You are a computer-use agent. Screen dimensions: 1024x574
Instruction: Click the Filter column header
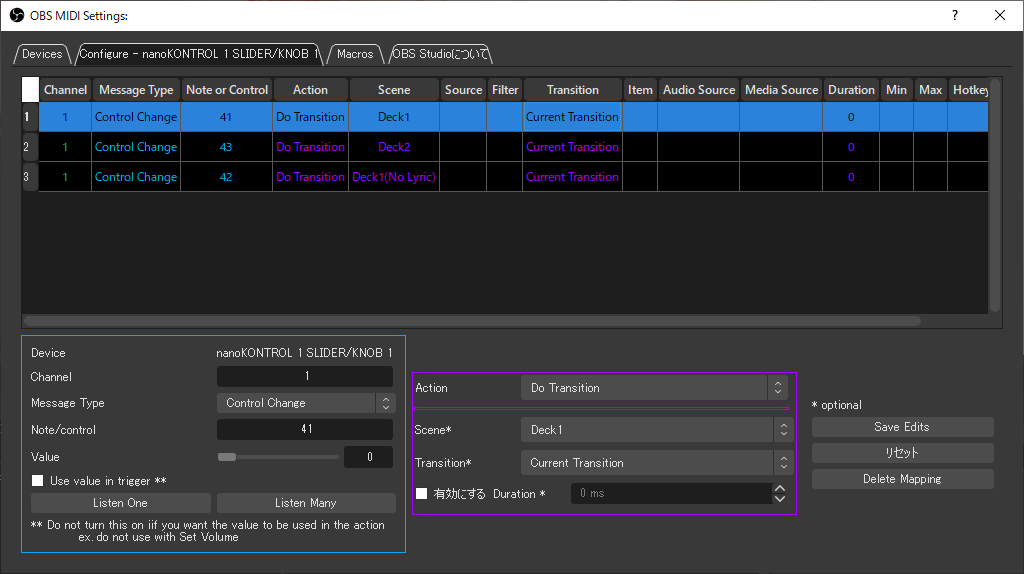coord(505,89)
